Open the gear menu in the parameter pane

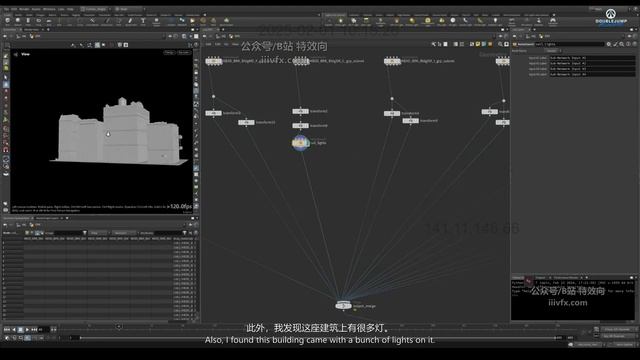click(x=609, y=44)
